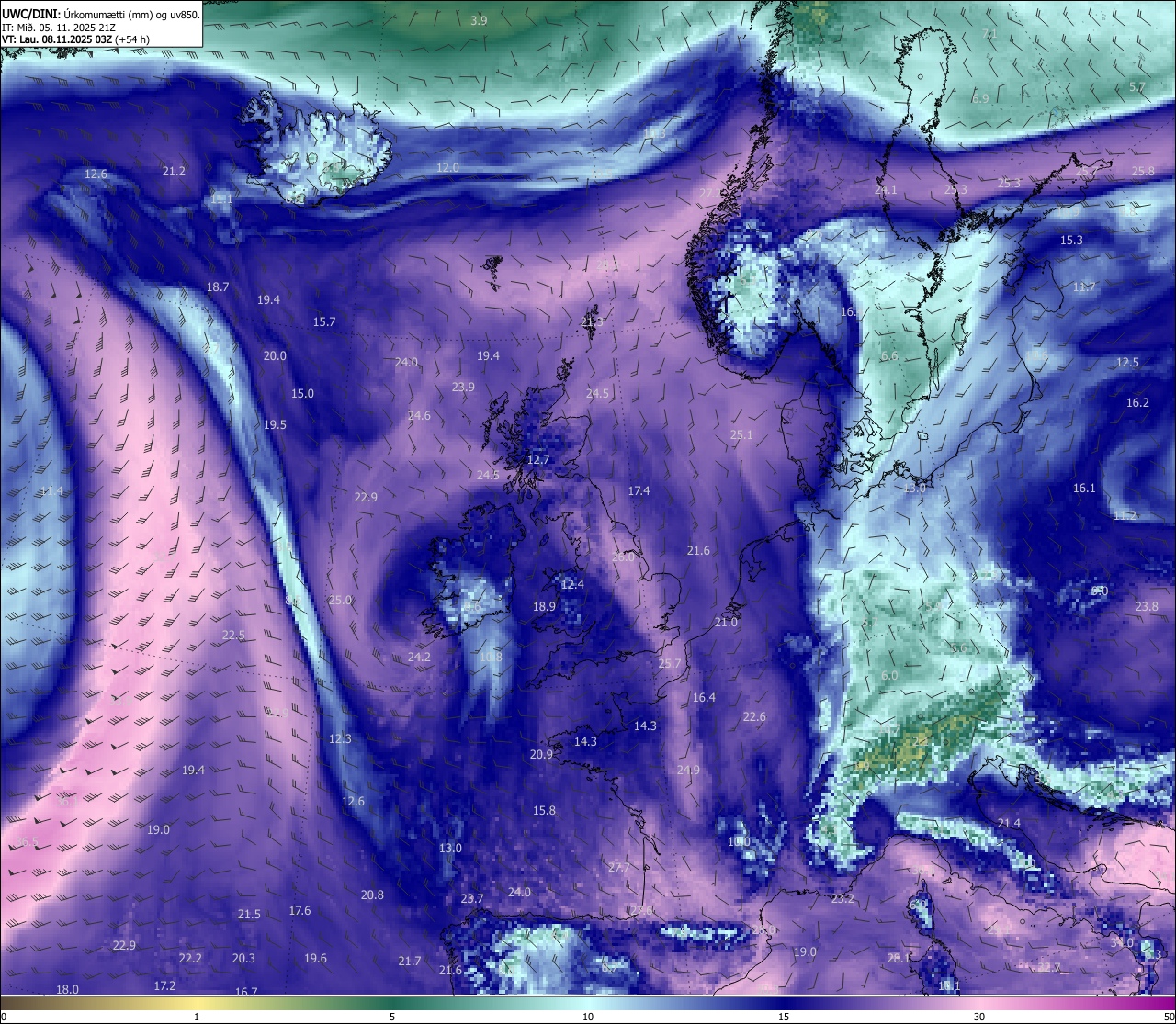This screenshot has width=1176, height=1024.
Task: Click the 18.9 map value
Action: [x=544, y=606]
